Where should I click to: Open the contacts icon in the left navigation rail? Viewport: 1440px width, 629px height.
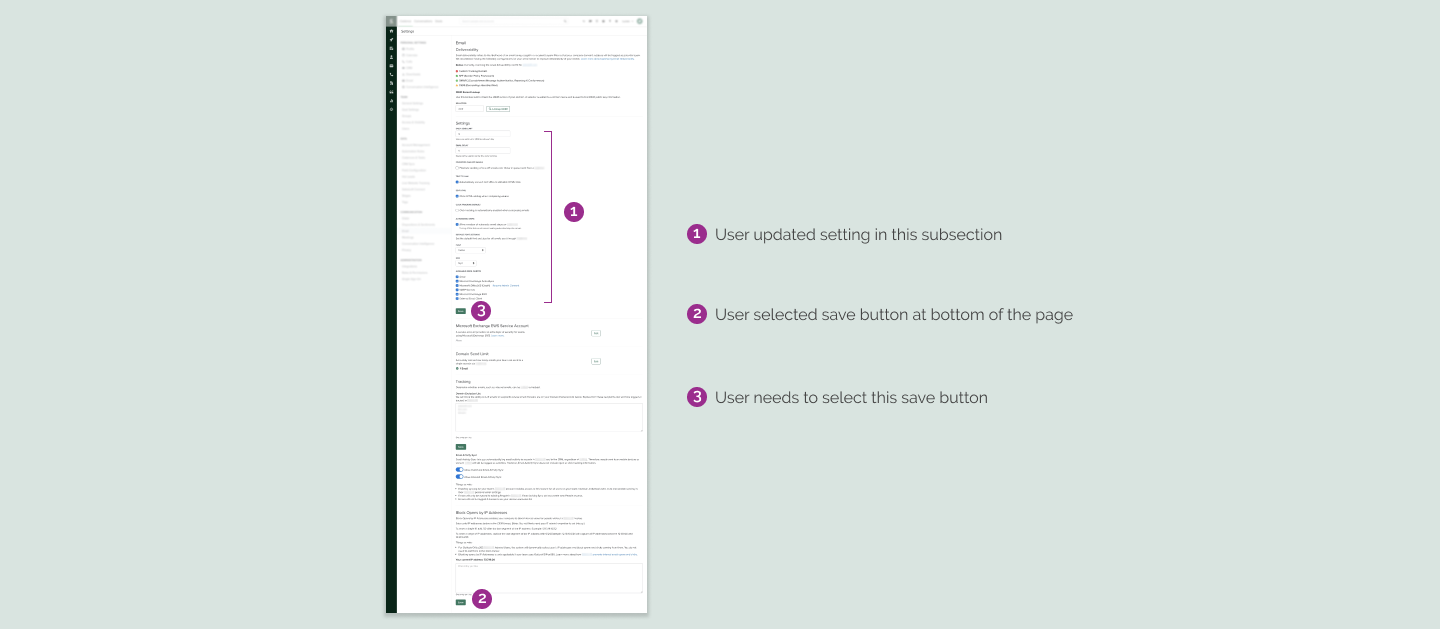(392, 57)
